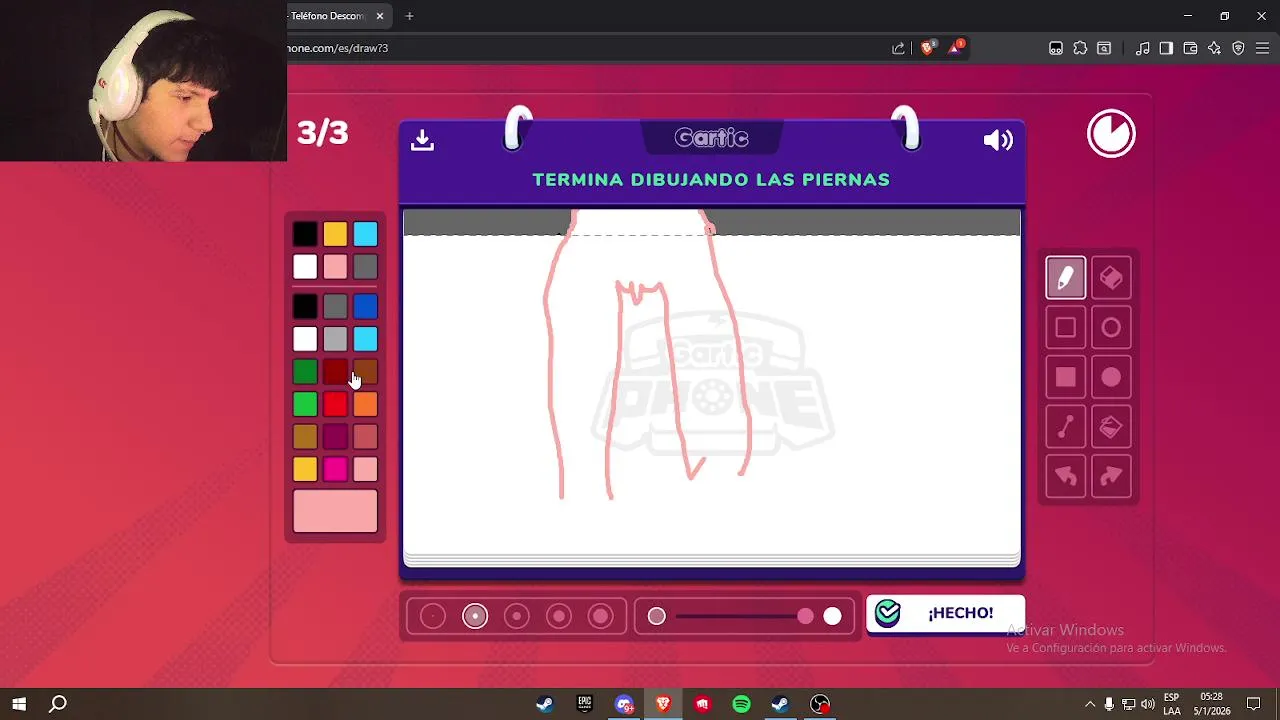
Task: Mute game sound with the speaker icon
Action: tap(998, 140)
